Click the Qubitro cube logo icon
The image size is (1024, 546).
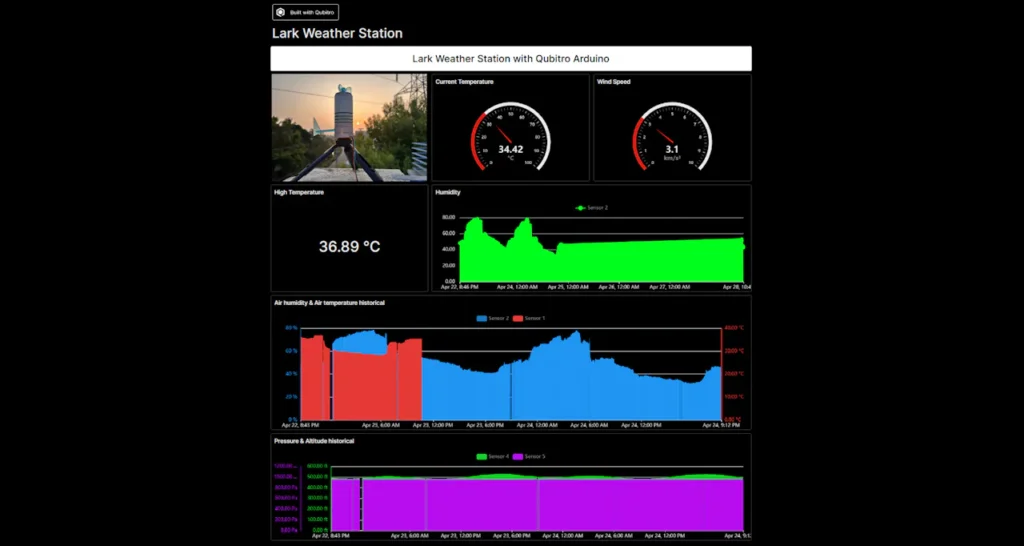(x=280, y=12)
